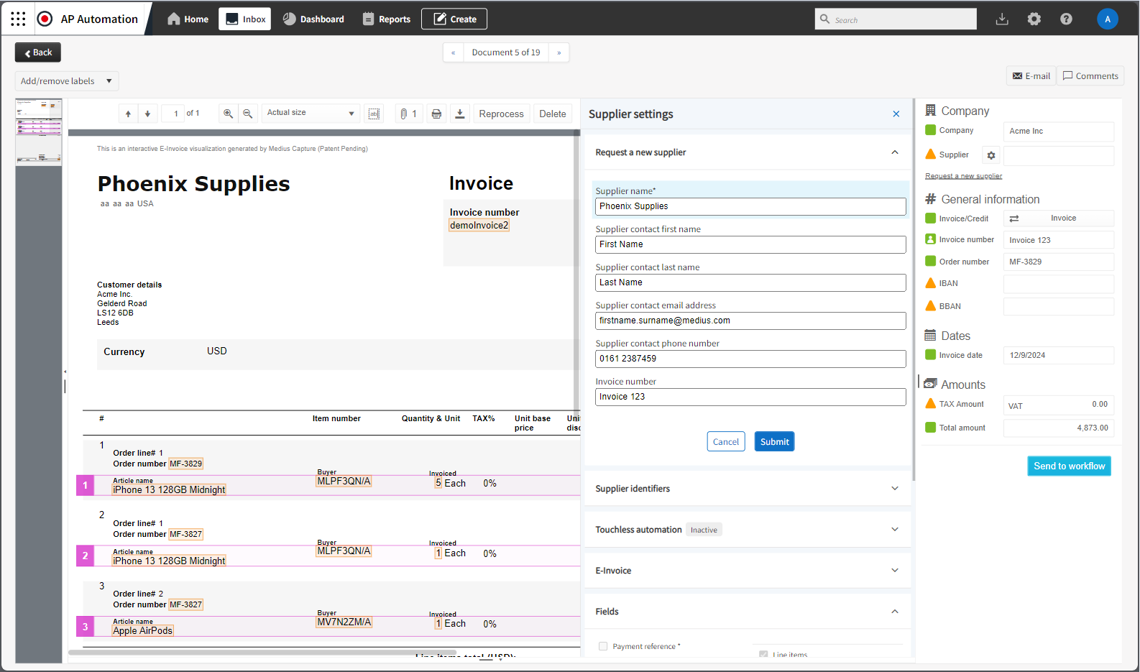This screenshot has width=1140, height=672.
Task: Swap Invoice/Credit type arrows icon
Action: [1014, 218]
